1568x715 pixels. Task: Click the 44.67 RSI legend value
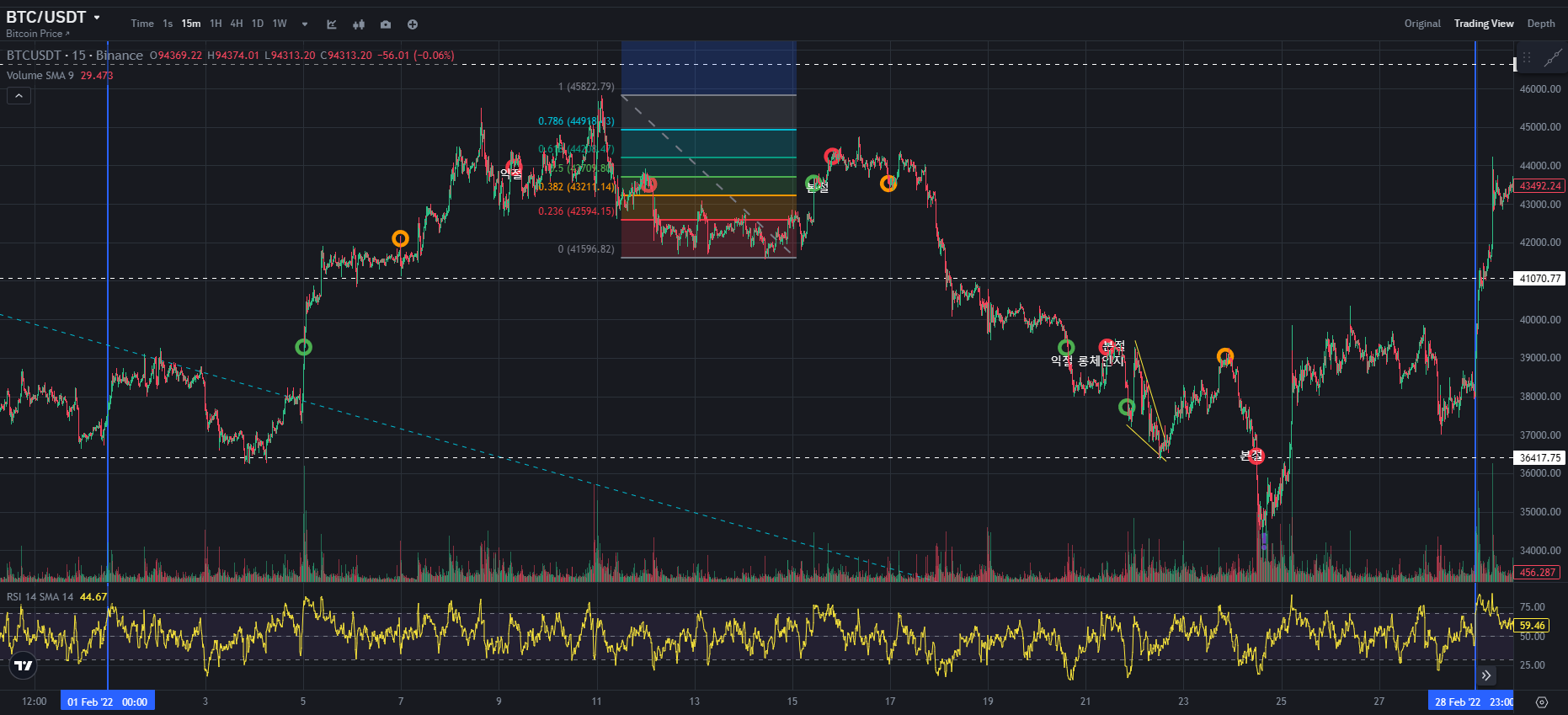tap(93, 597)
